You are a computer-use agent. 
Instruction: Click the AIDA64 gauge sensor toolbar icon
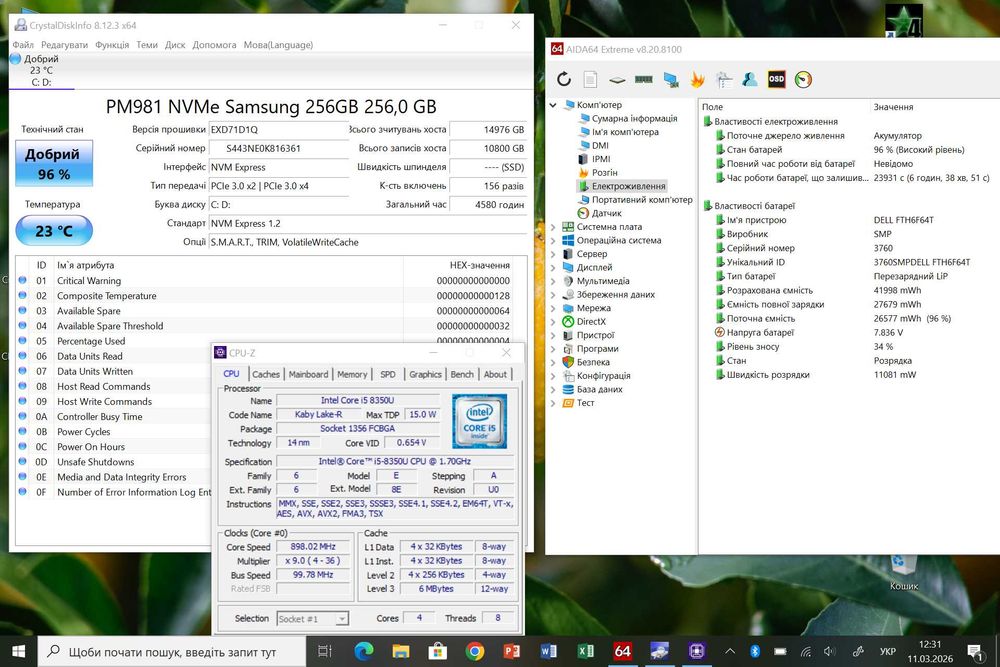[803, 79]
